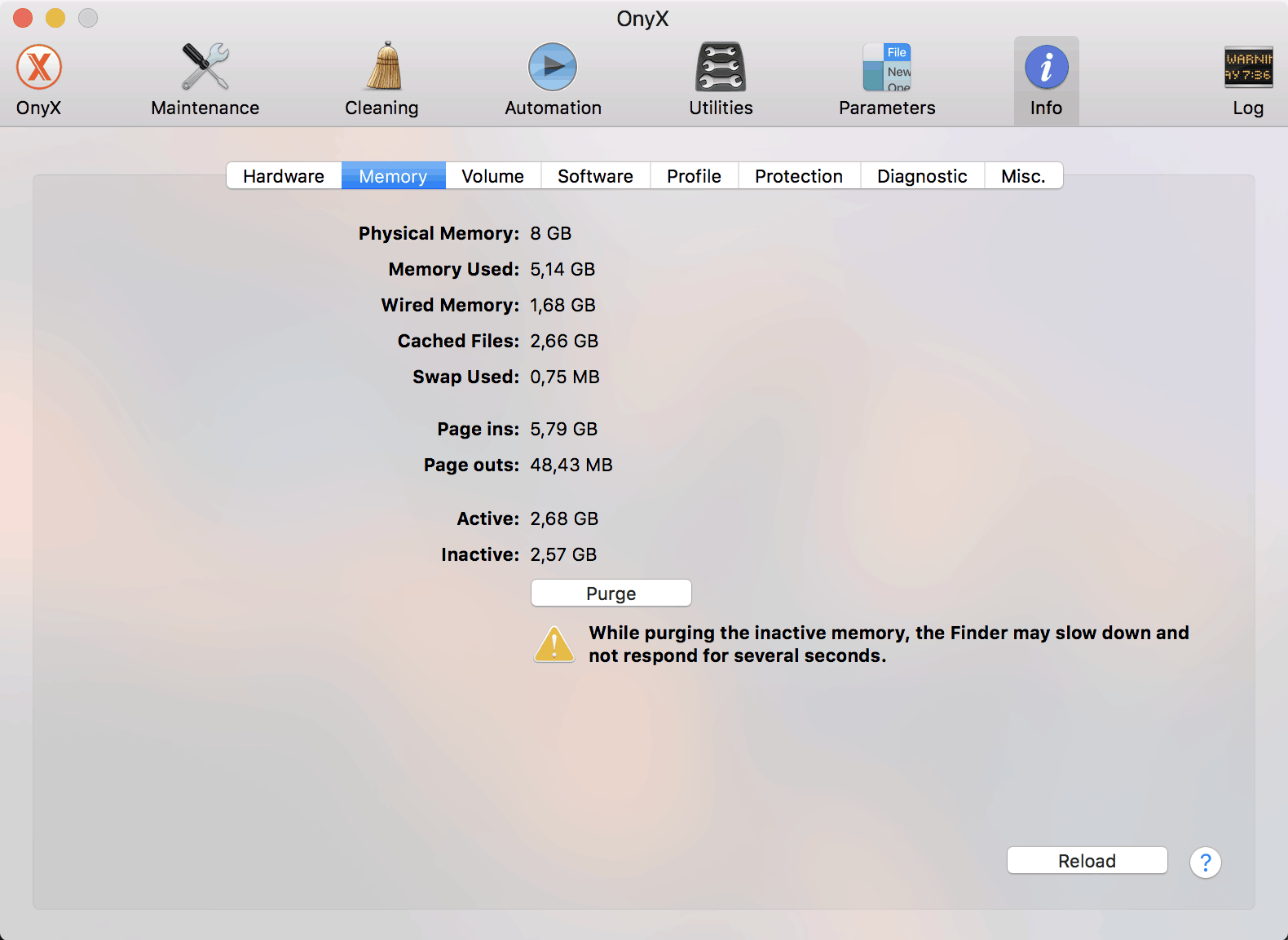Open the Parameters file icon

pos(887,68)
